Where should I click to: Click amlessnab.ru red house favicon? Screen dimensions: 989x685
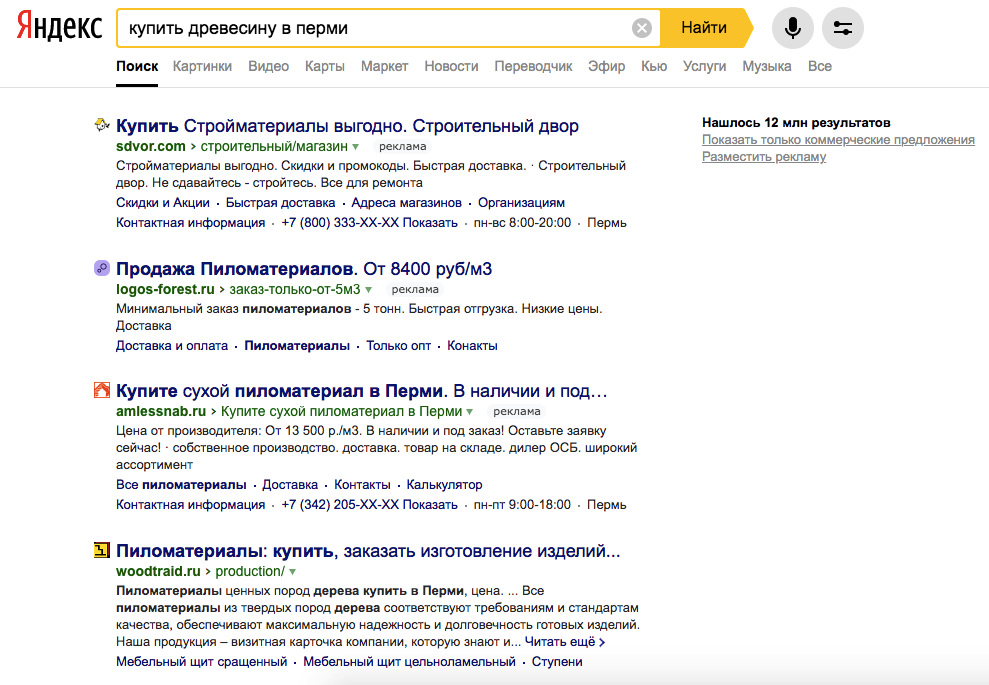click(x=102, y=390)
